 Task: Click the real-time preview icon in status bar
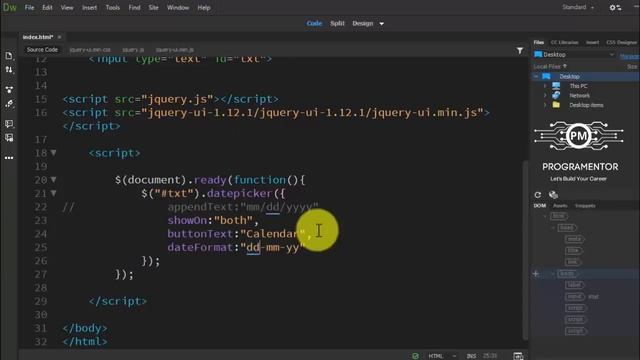518,356
